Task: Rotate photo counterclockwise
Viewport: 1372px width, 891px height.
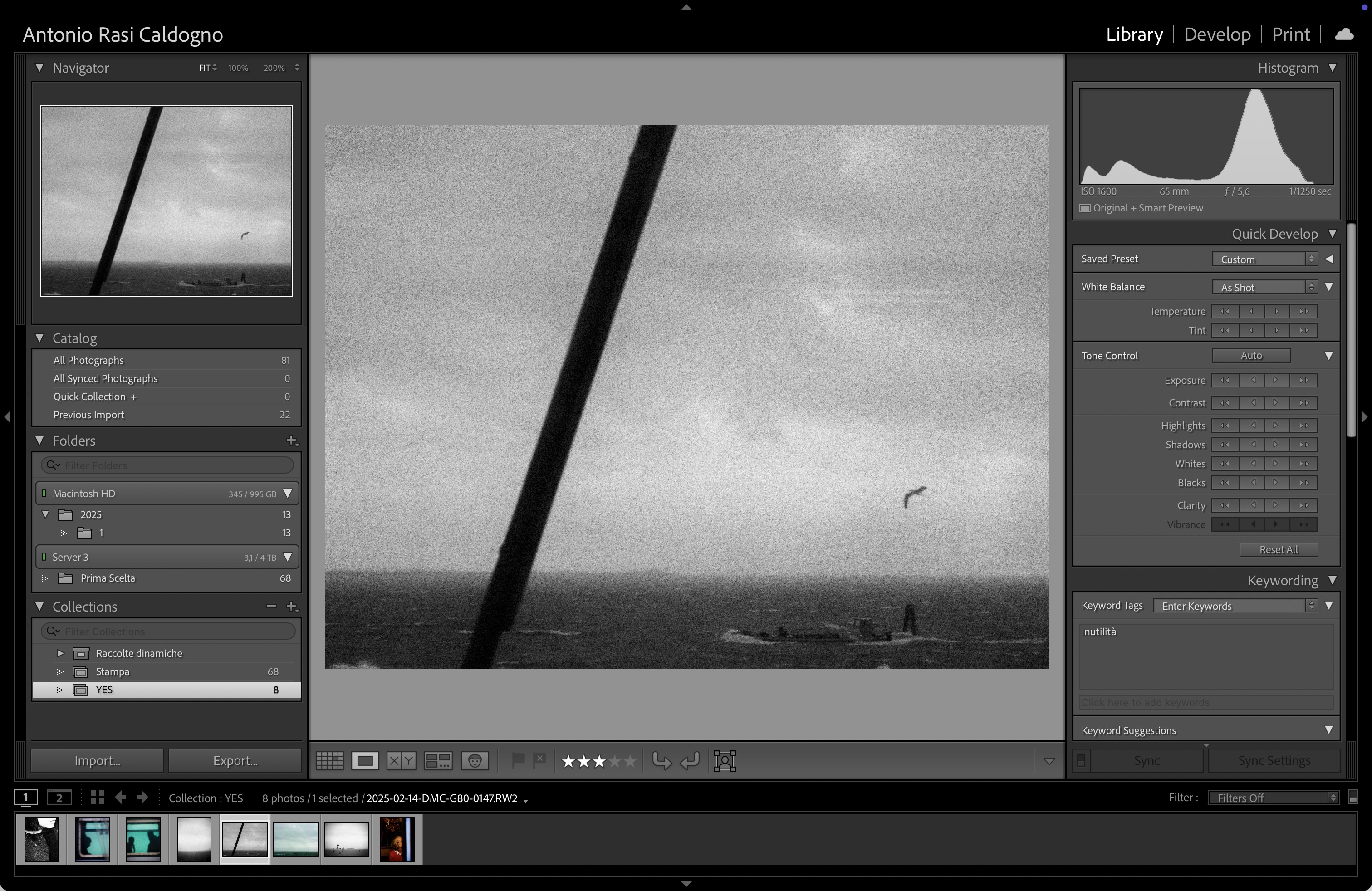Action: 662,761
